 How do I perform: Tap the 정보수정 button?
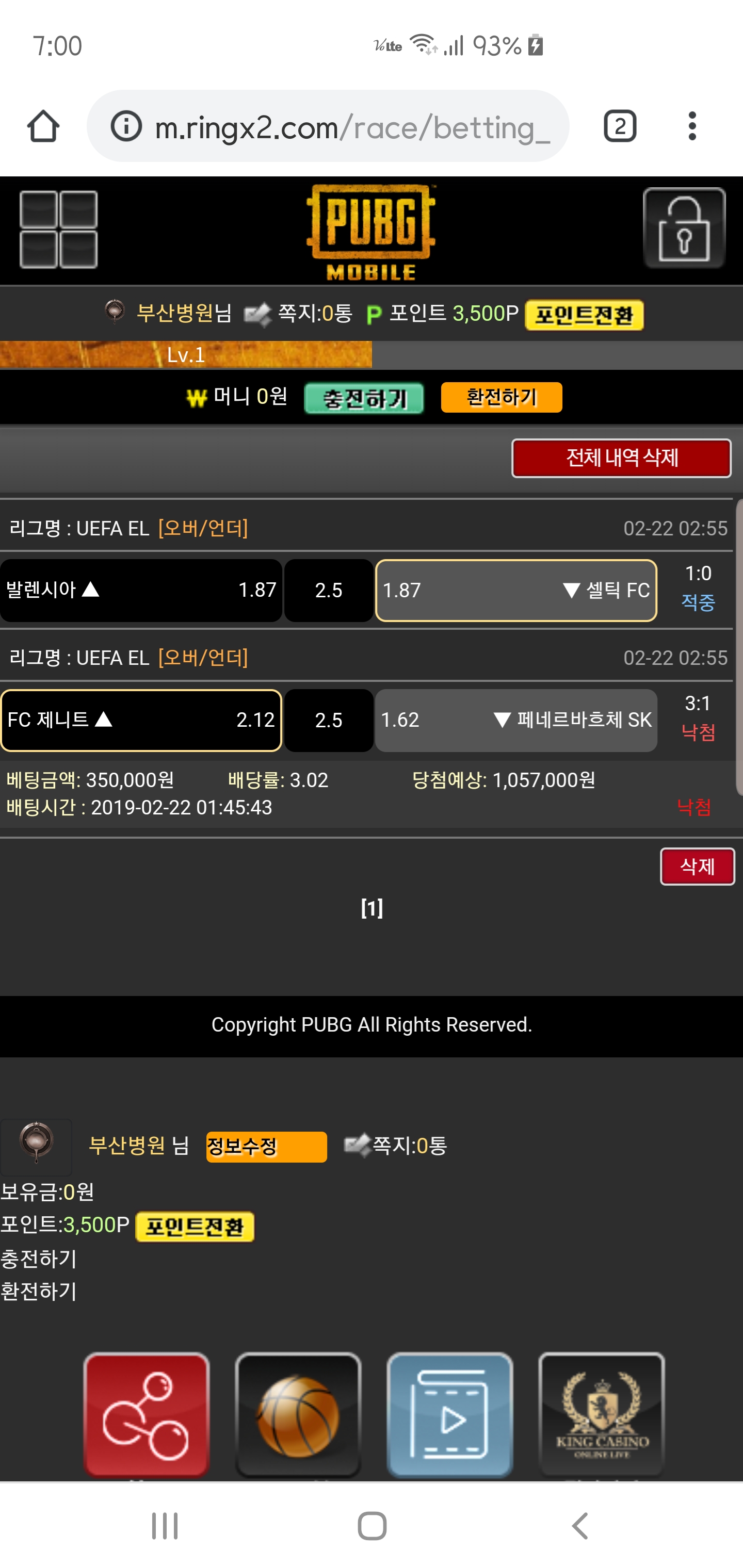266,1147
